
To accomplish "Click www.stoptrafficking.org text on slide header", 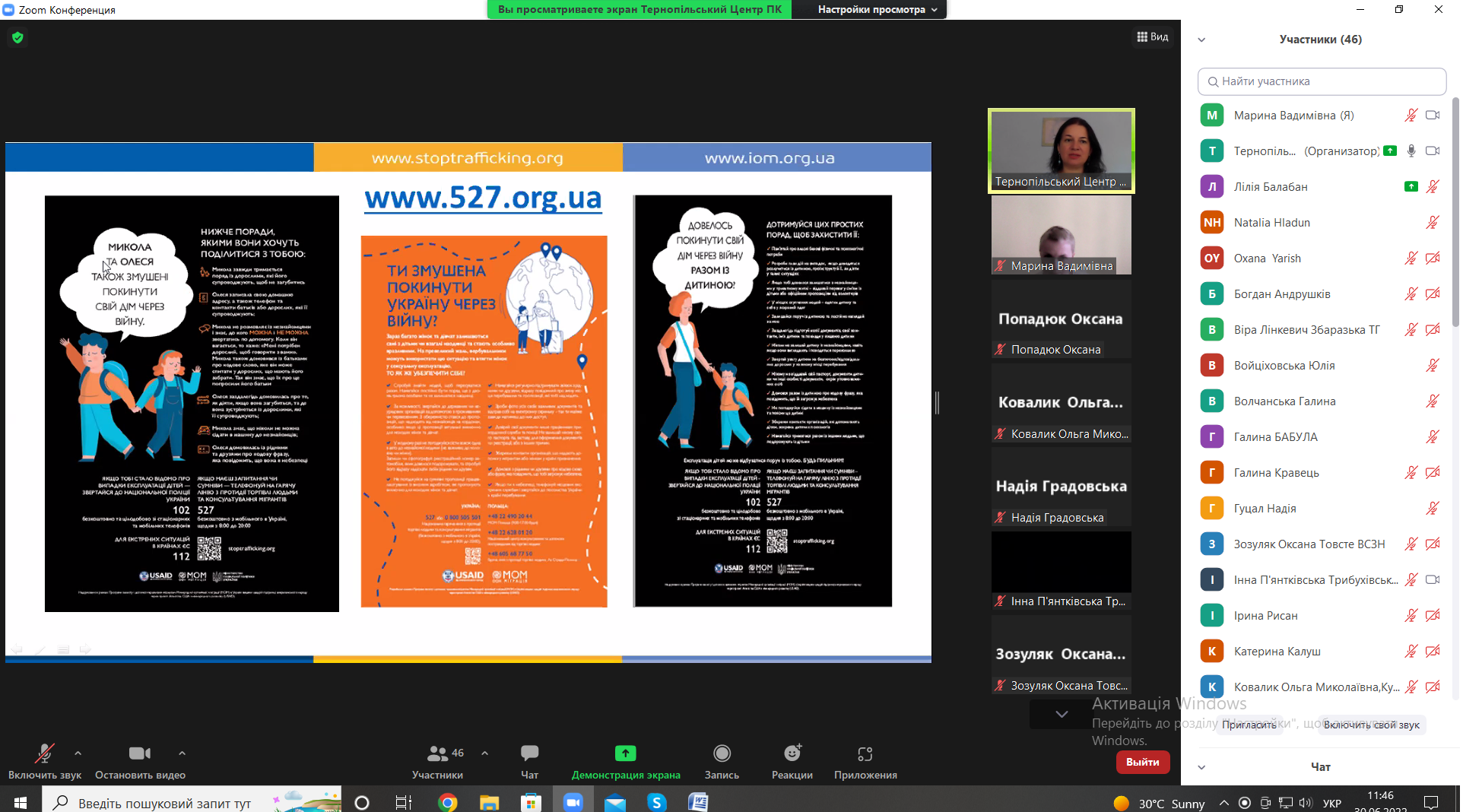I will [468, 158].
